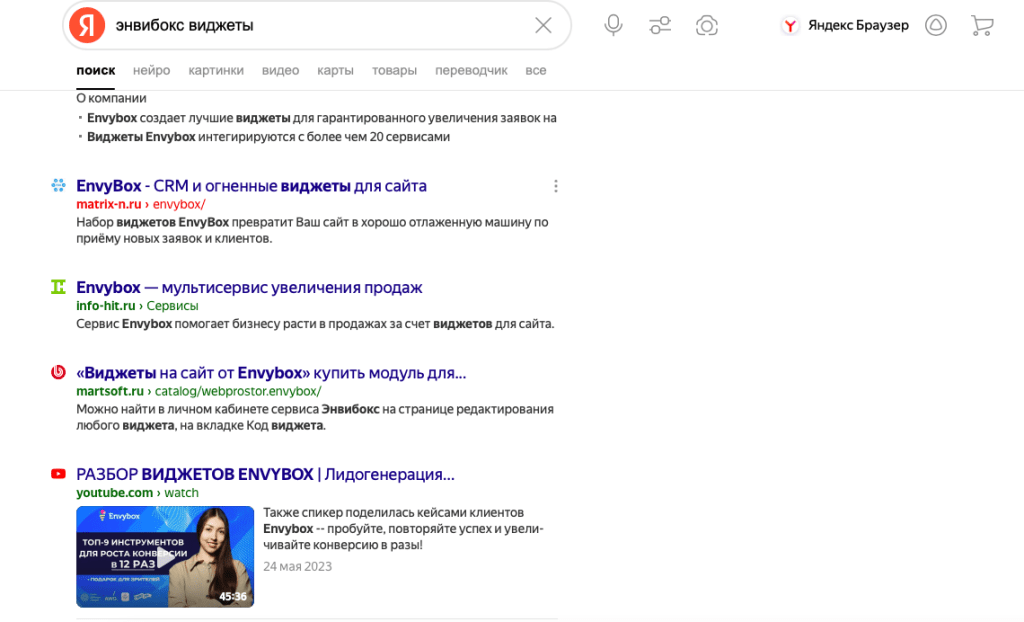The height and width of the screenshot is (622, 1024).
Task: Open the Сервисы breadcrumb link
Action: (172, 306)
